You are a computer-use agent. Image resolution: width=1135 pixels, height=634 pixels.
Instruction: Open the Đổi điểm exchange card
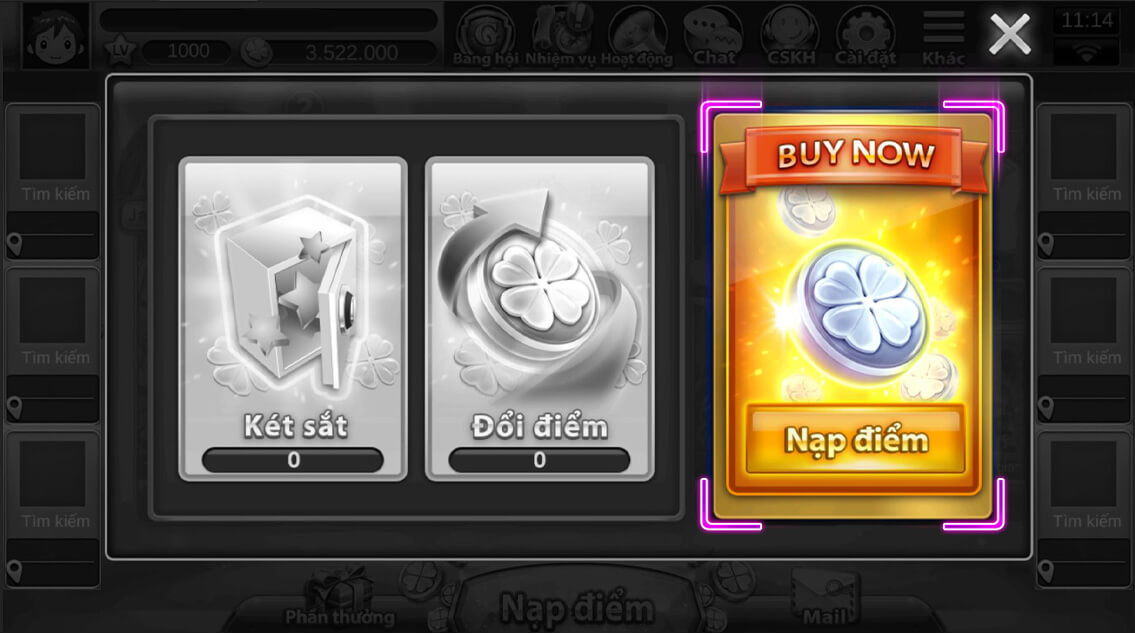pyautogui.click(x=540, y=319)
